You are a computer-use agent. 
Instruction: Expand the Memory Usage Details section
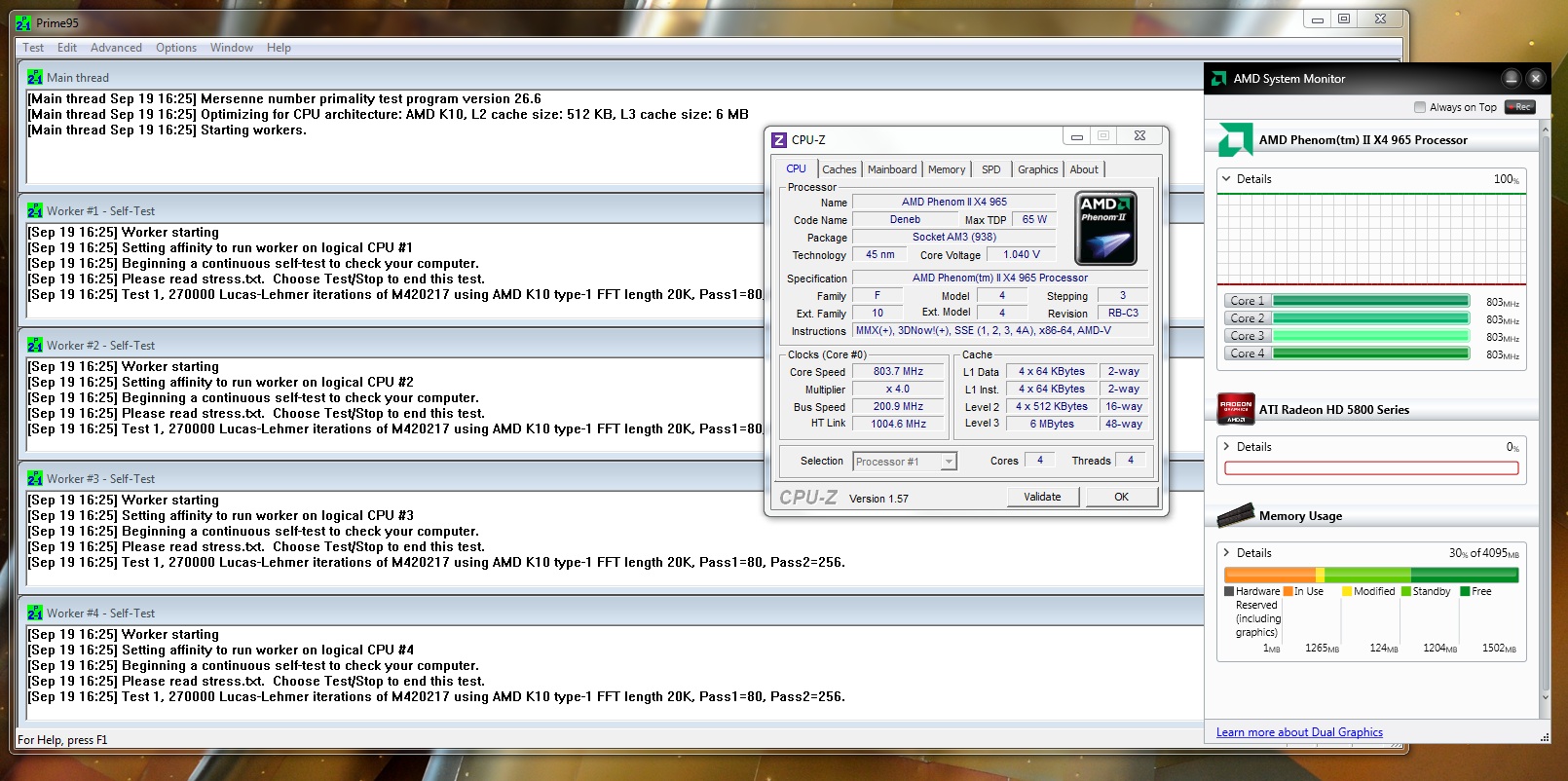[1226, 552]
